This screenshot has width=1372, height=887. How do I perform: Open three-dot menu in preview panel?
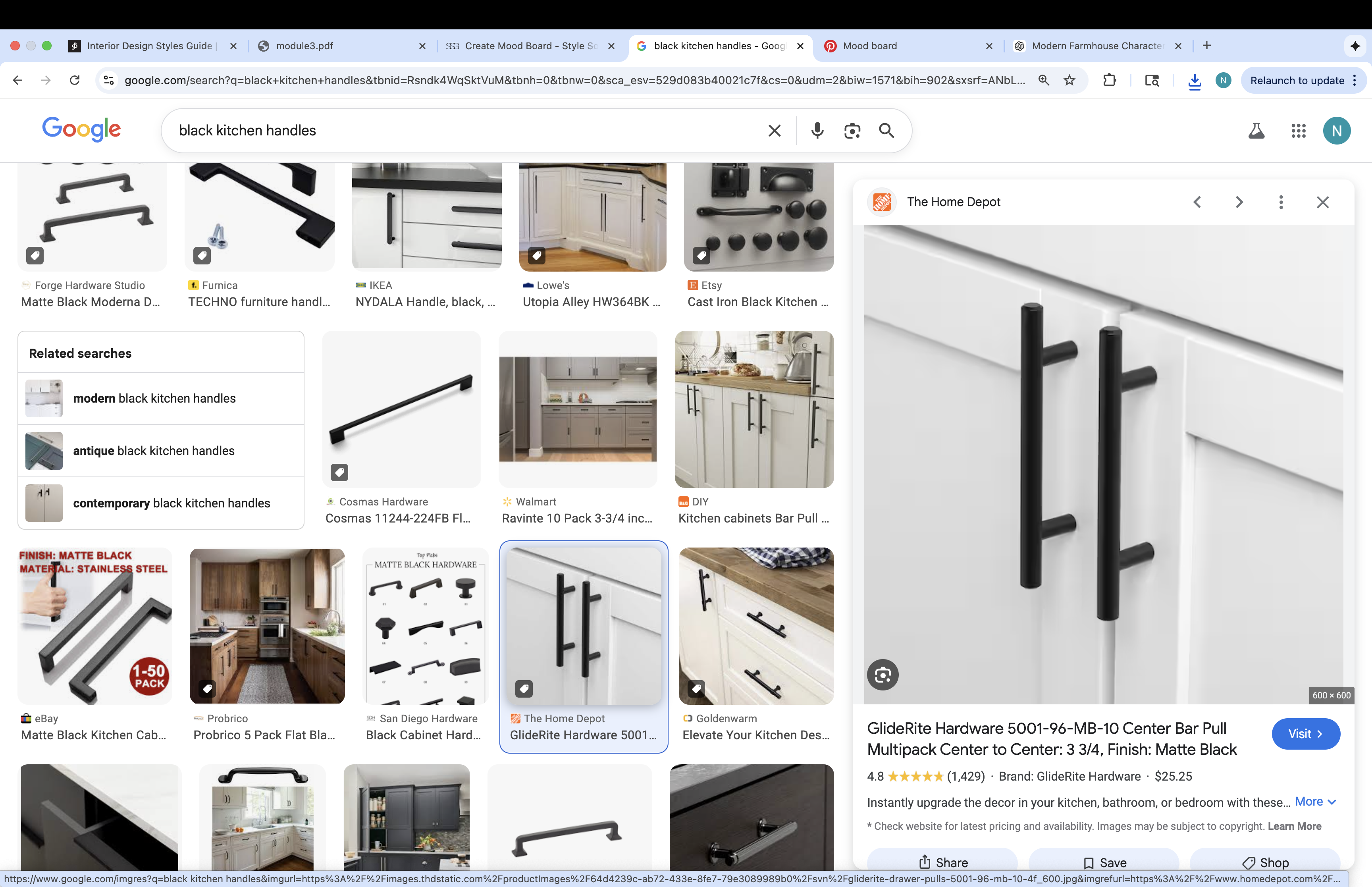point(1281,202)
